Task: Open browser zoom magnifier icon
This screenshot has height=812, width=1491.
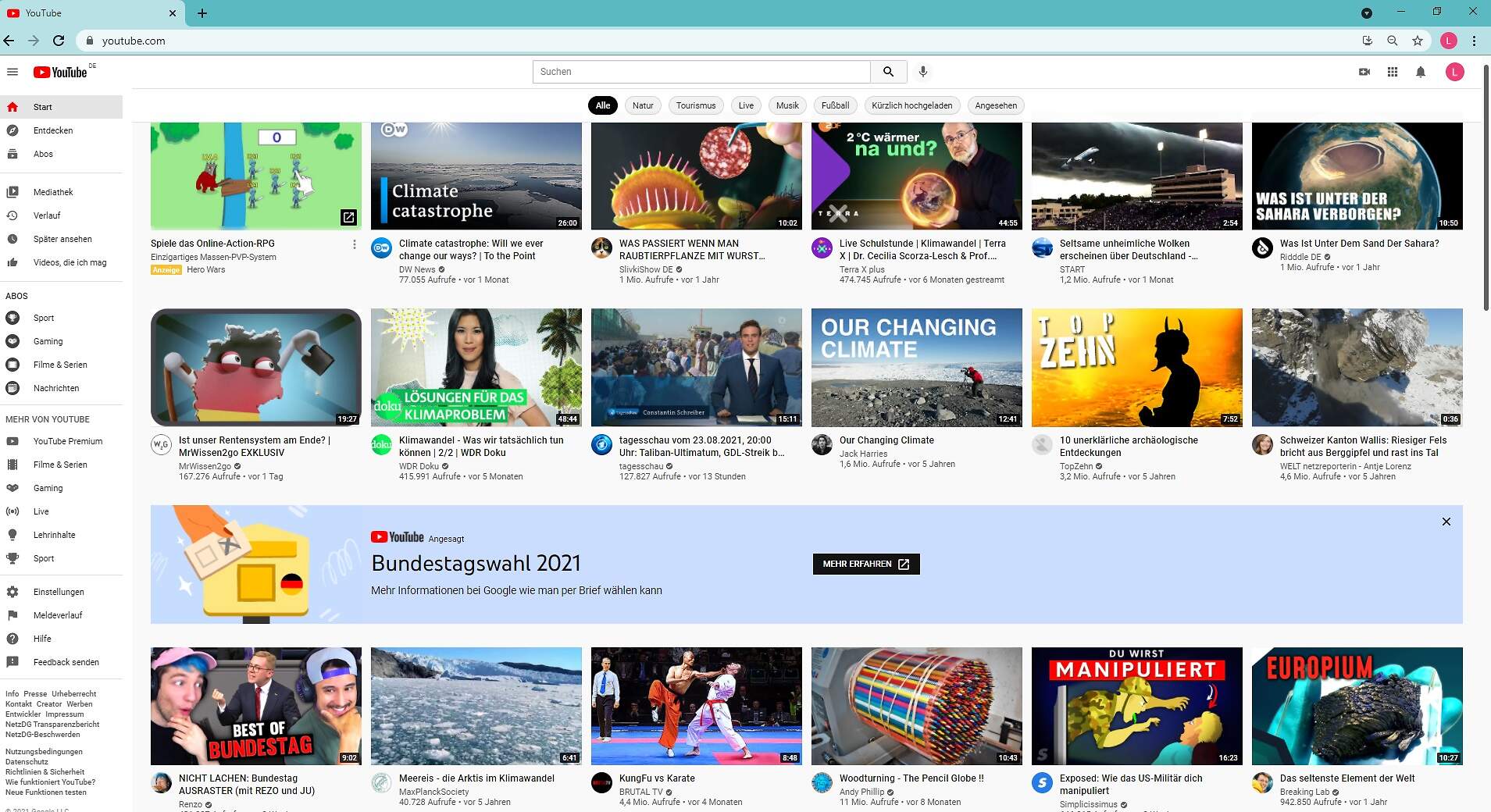Action: (x=1393, y=41)
